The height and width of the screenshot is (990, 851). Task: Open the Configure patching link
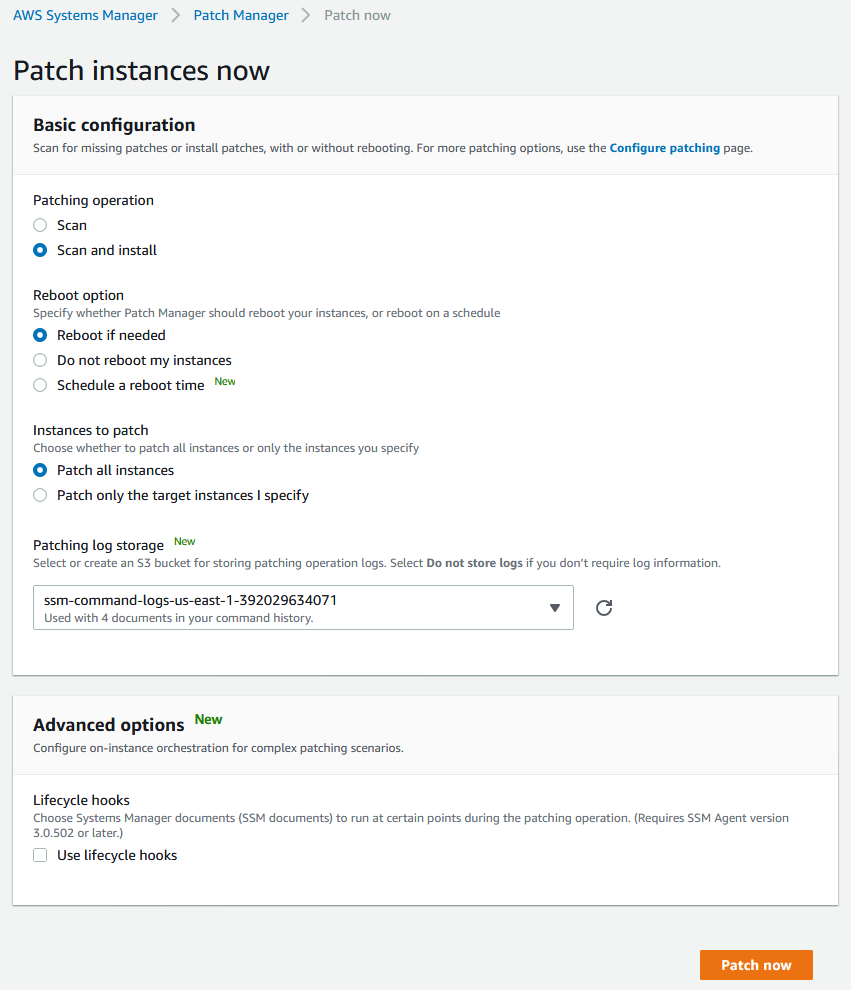664,148
